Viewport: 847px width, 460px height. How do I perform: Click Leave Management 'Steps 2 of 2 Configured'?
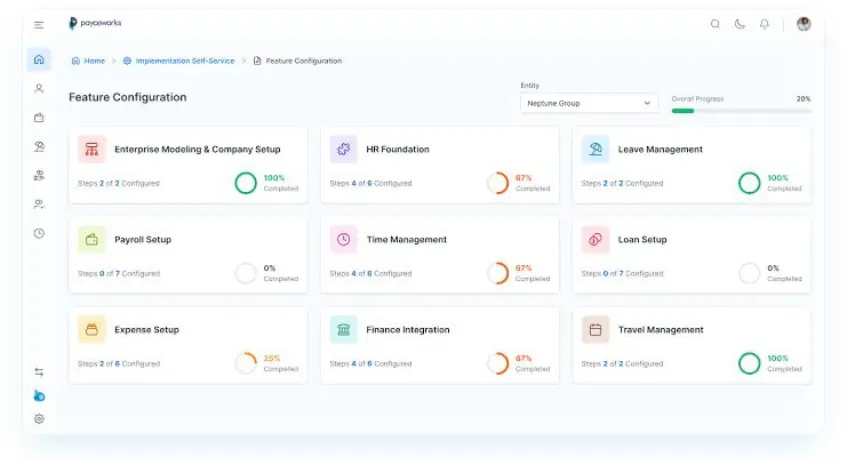click(622, 184)
